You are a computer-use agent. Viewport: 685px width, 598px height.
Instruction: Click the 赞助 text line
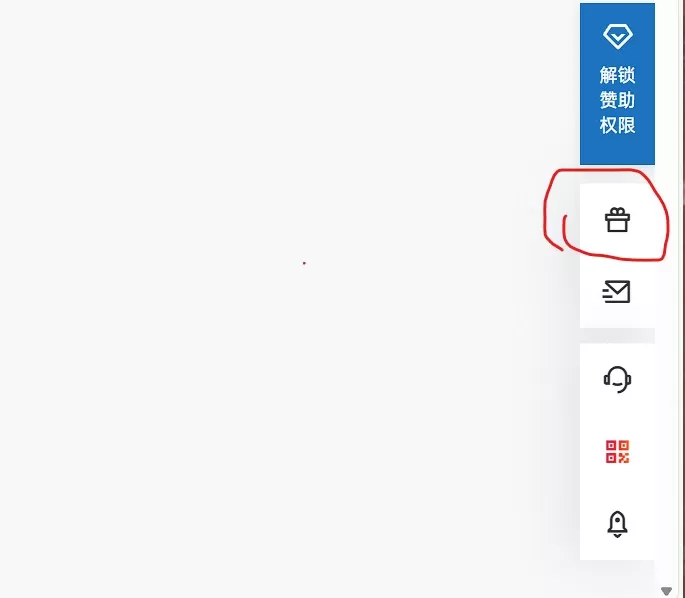[x=617, y=100]
